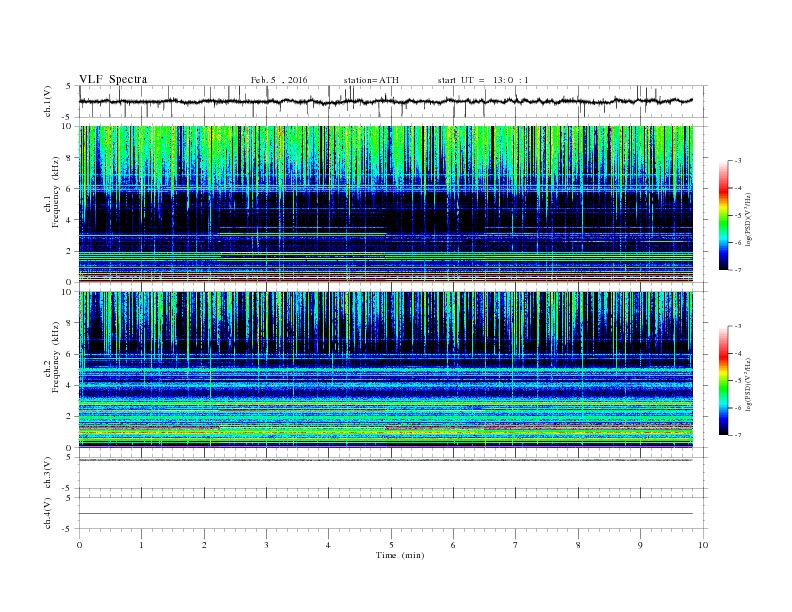Screen dimensions: 792x612
Task: Click the log(PSD) label beside ch.1 colorbar
Action: pyautogui.click(x=749, y=219)
